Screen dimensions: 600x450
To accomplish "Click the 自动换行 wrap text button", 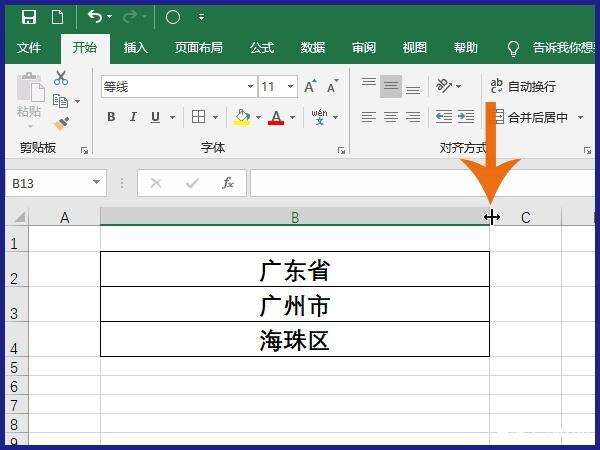I will pos(523,86).
